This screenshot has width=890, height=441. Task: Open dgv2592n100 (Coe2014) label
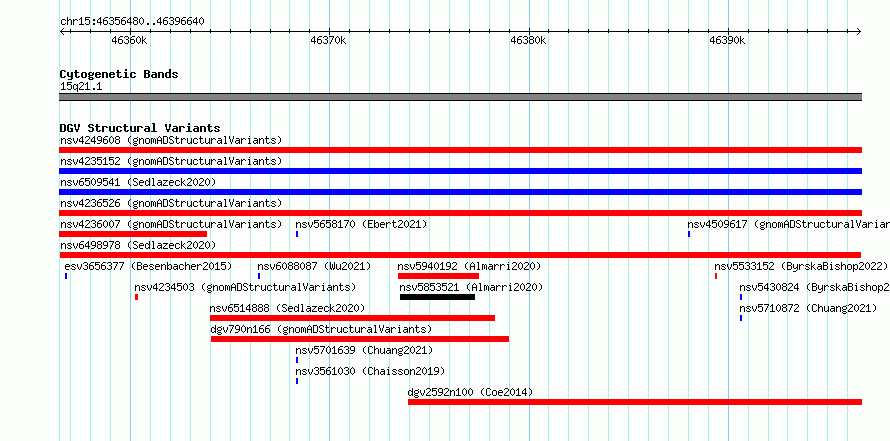click(x=470, y=392)
